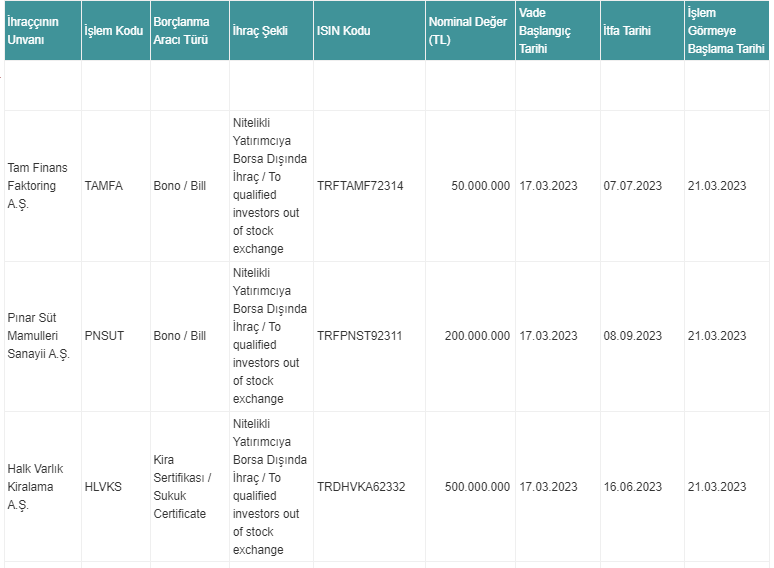
Task: Select redemption date 07.07.2023
Action: click(x=632, y=186)
